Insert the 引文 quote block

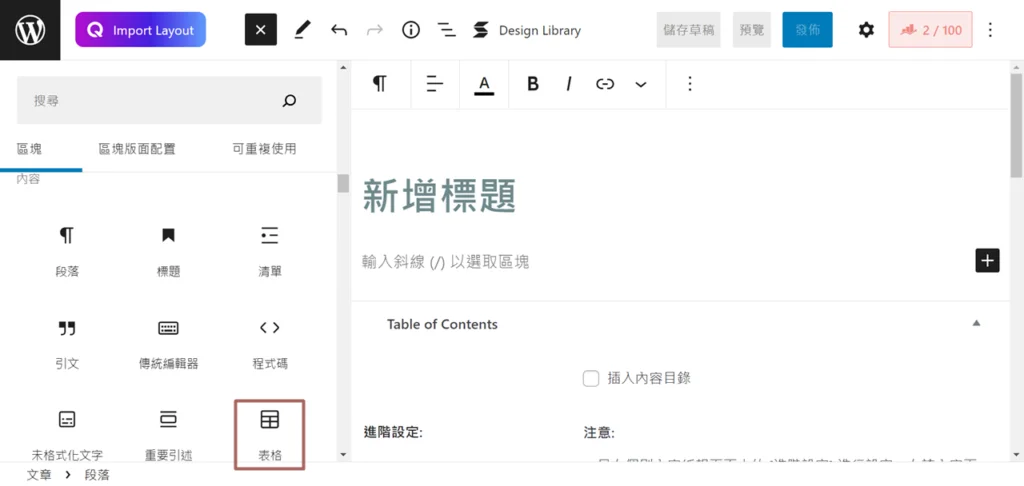(x=67, y=344)
